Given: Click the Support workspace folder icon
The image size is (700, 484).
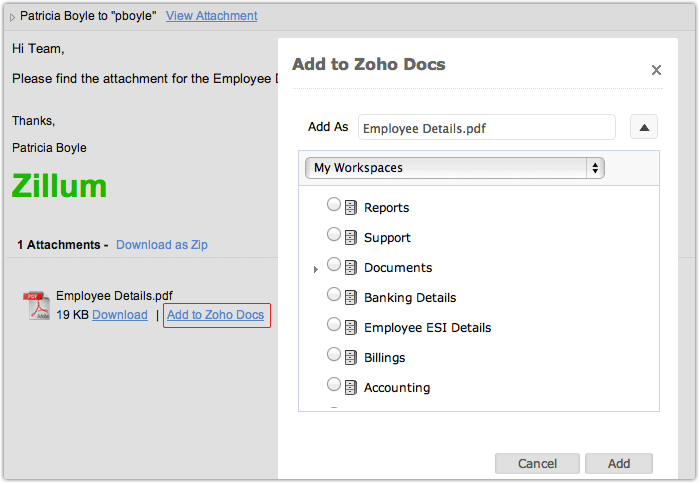Looking at the screenshot, I should (351, 238).
